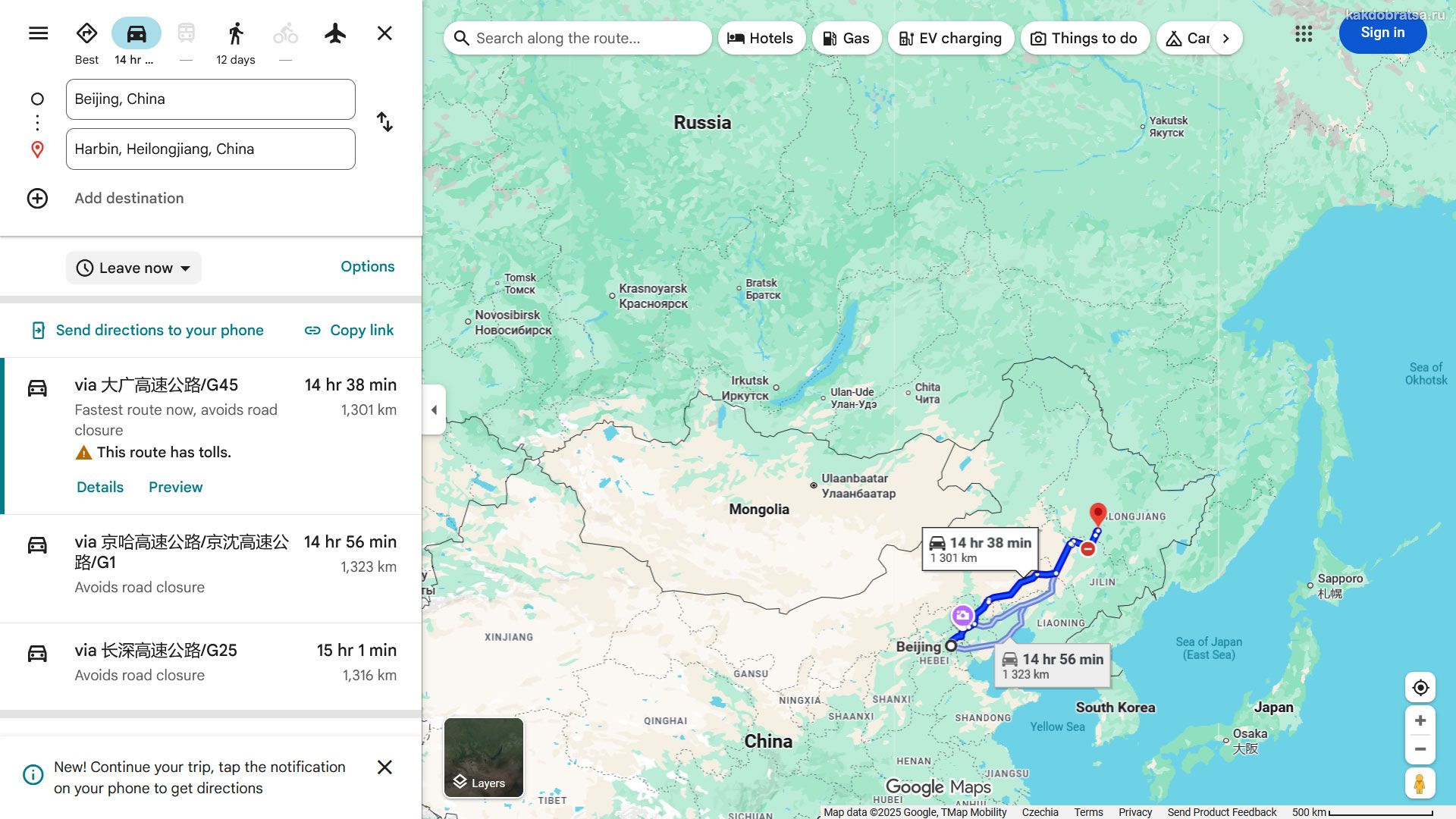The width and height of the screenshot is (1456, 819).
Task: Collapse the side panel arrow
Action: (434, 410)
